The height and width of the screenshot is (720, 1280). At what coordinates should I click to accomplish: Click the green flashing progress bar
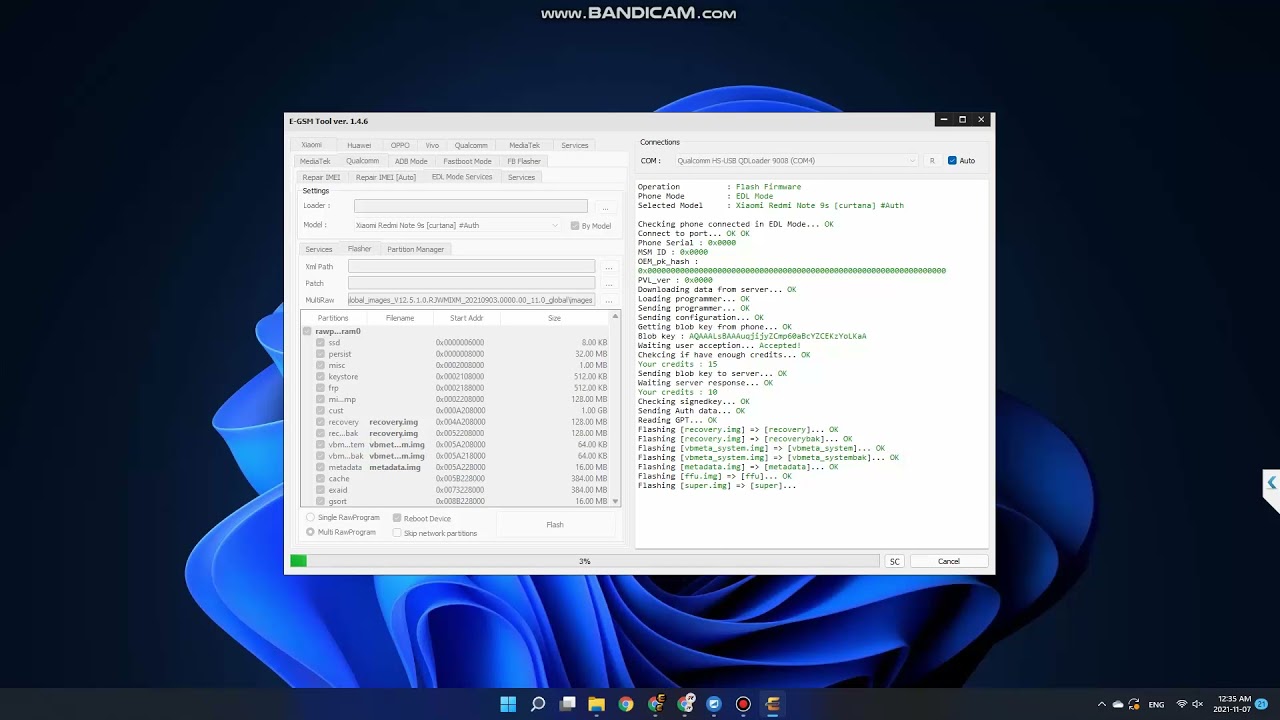585,561
